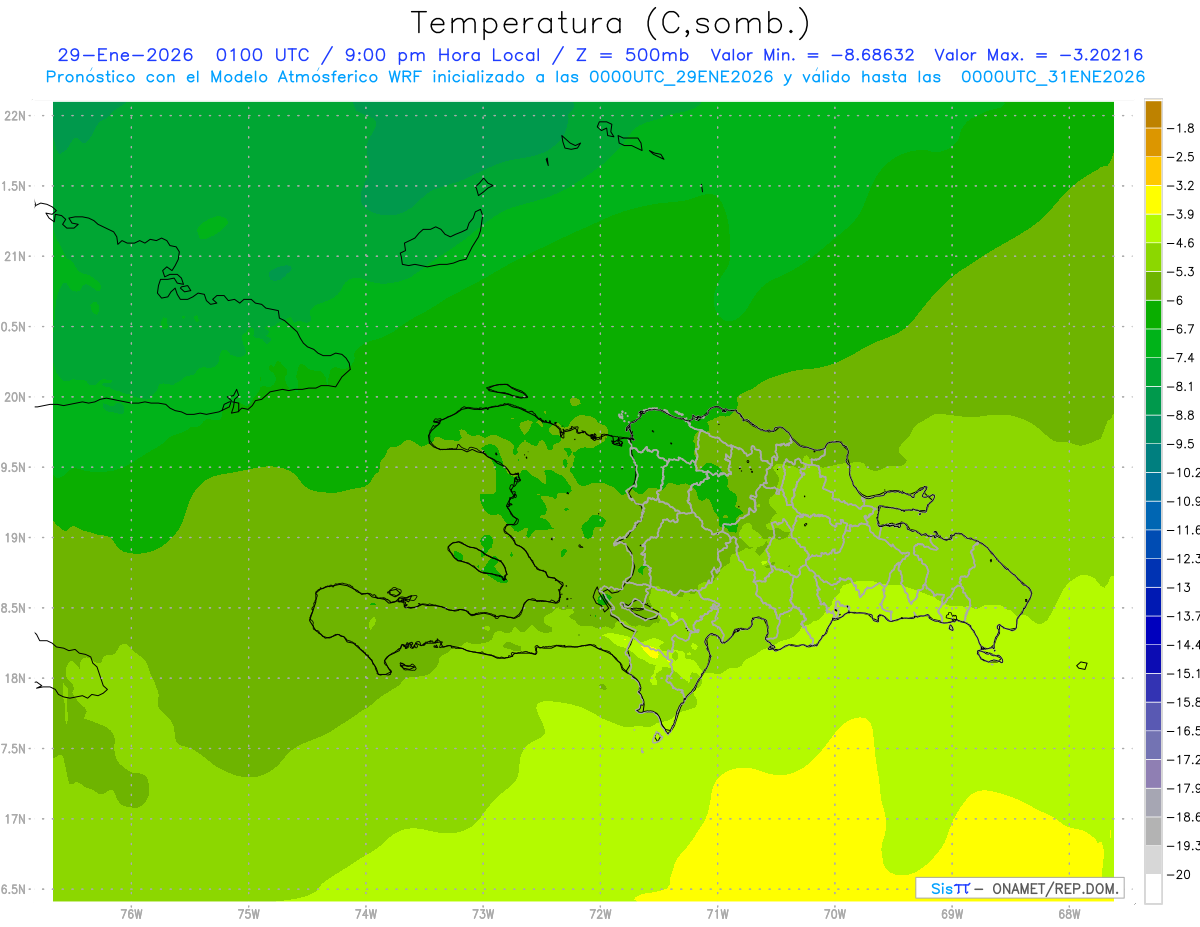Image resolution: width=1200 pixels, height=927 pixels.
Task: Click the "-20" colorbar value
Action: [1178, 874]
